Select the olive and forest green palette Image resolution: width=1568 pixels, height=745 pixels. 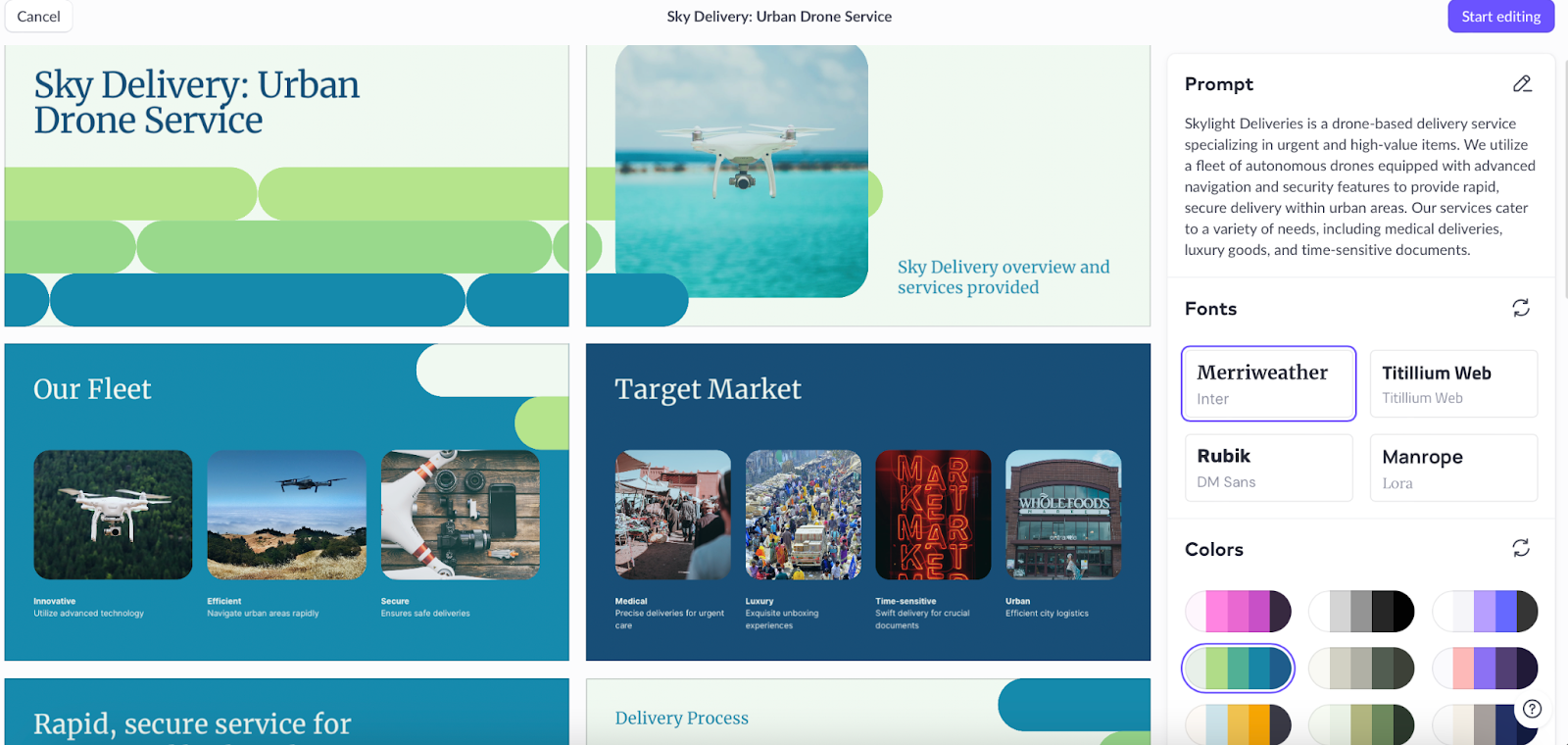coord(1361,723)
